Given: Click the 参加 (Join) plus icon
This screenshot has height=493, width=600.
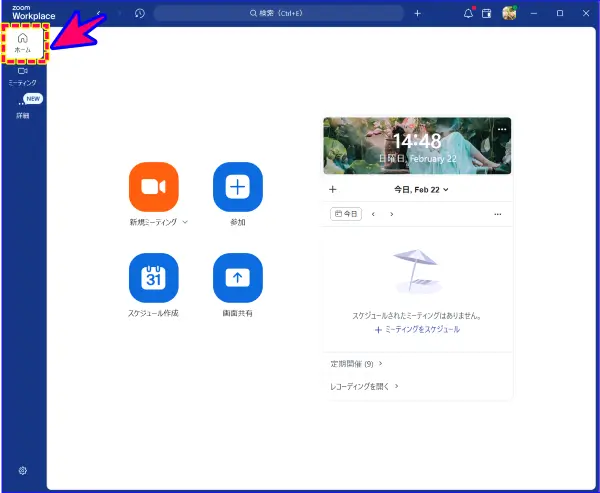Looking at the screenshot, I should 238,187.
